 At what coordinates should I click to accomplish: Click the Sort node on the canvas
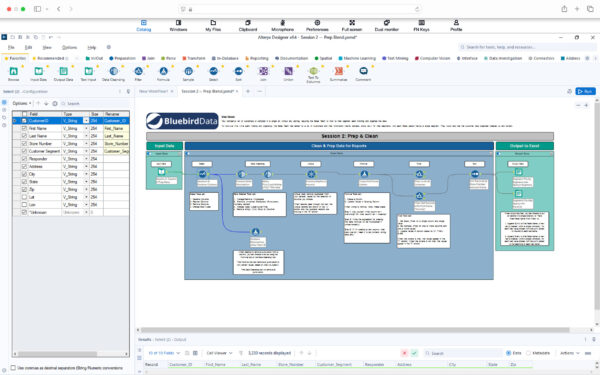(475, 174)
